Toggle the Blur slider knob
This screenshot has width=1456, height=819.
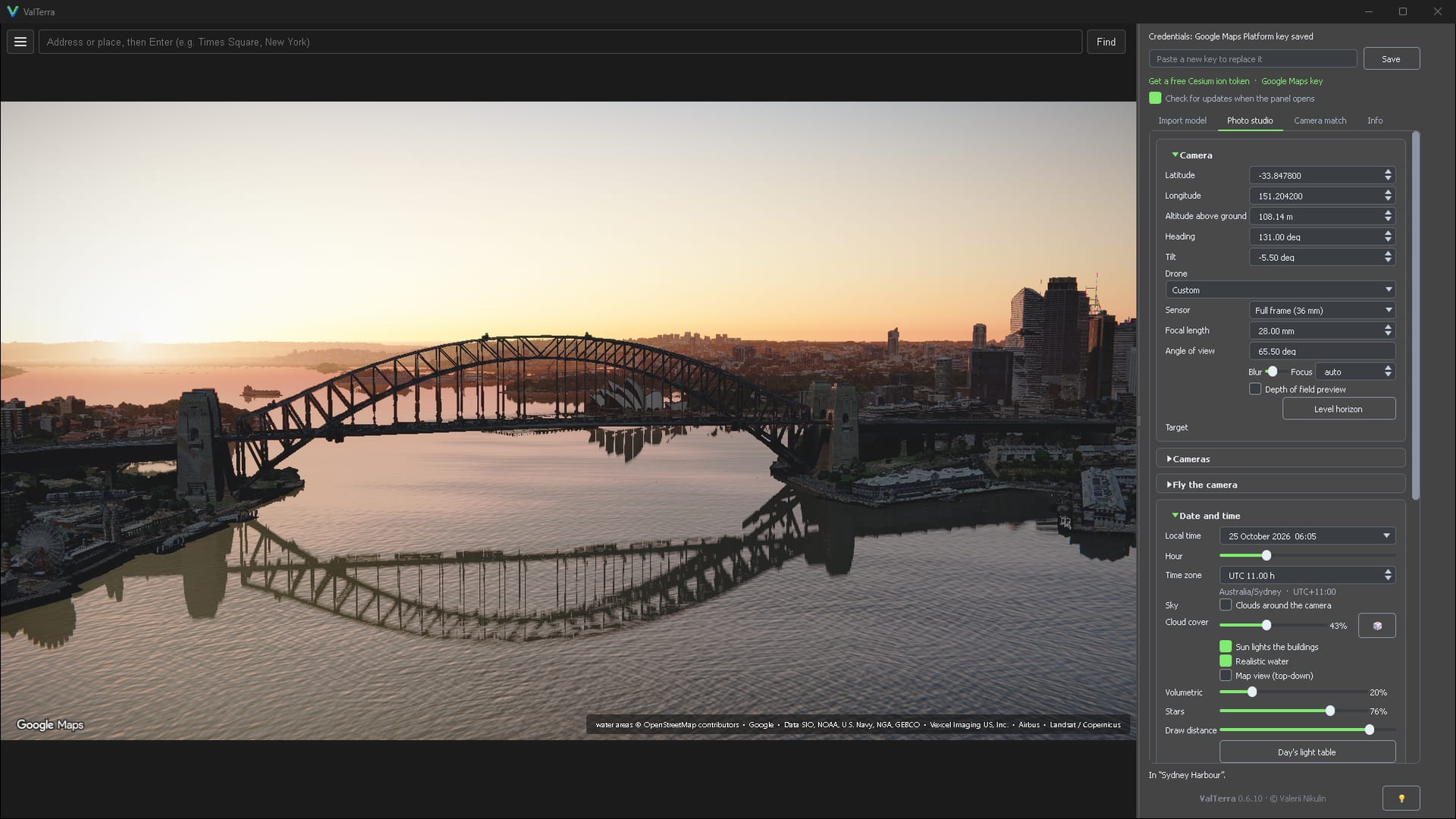(x=1272, y=372)
